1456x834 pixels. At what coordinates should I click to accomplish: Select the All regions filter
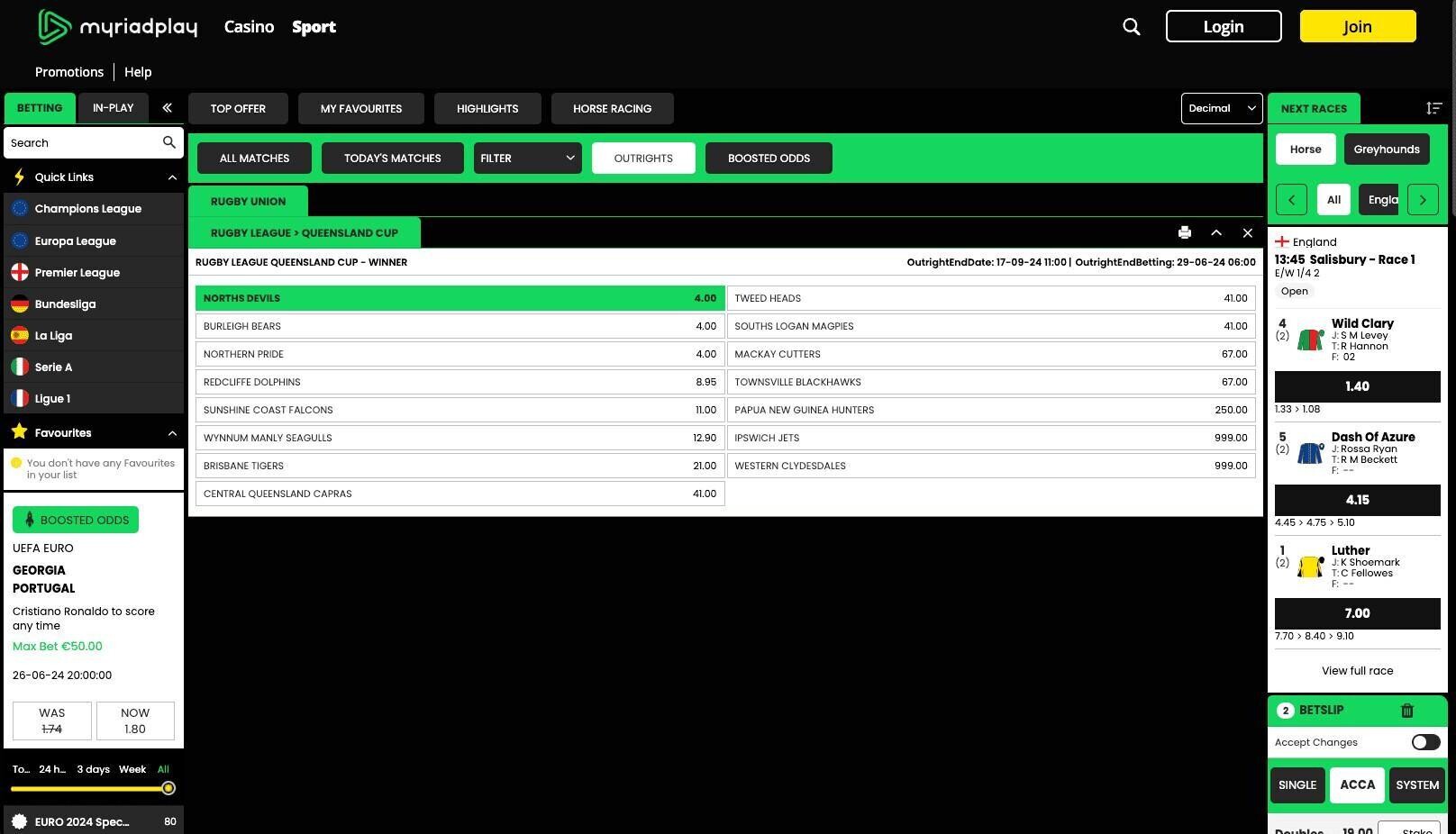click(x=1333, y=200)
